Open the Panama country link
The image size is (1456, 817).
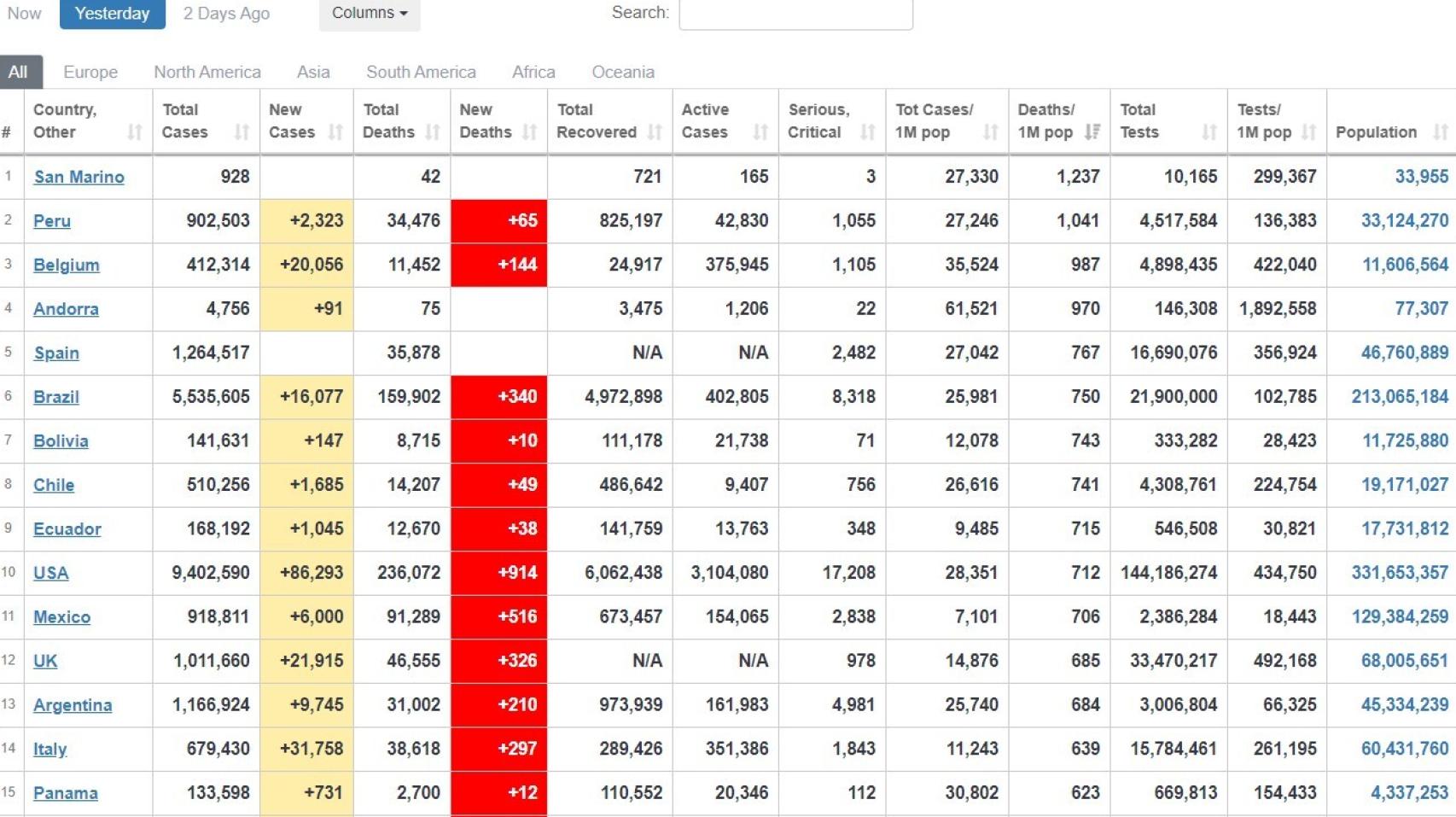click(x=65, y=793)
